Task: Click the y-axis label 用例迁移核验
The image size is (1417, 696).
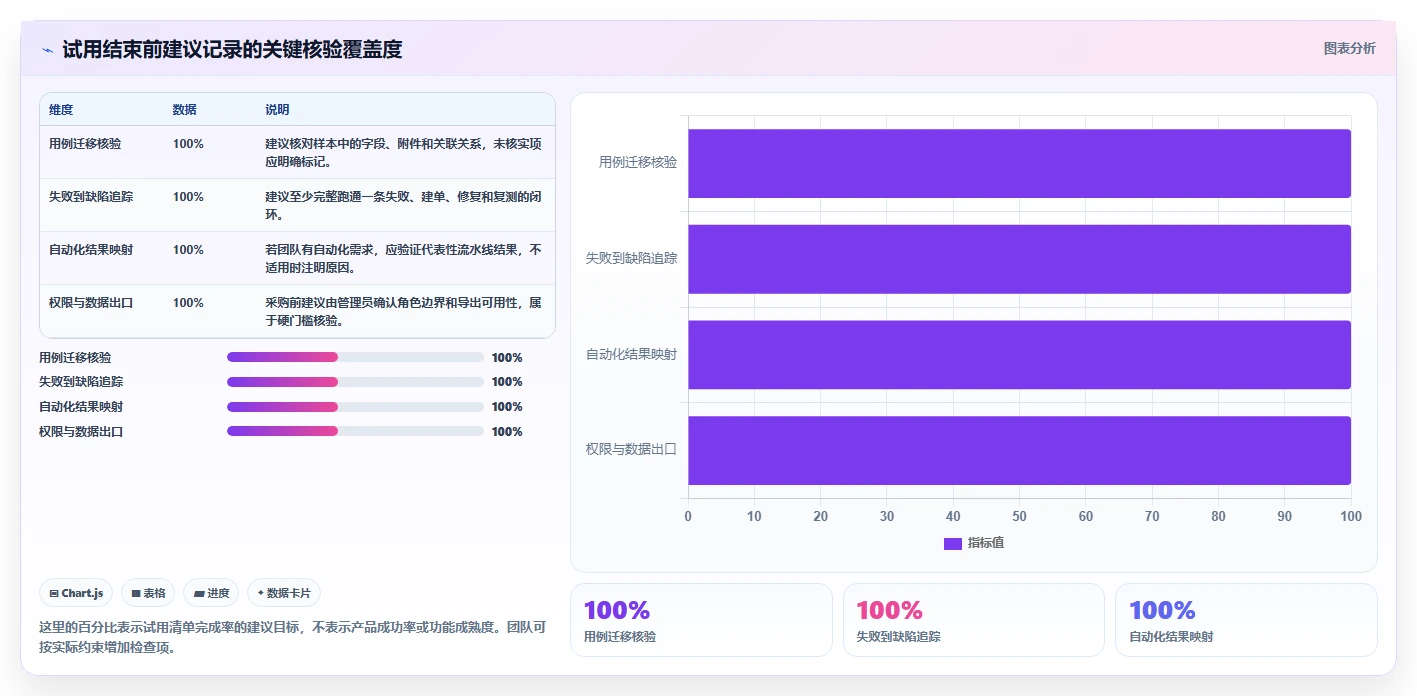Action: (638, 162)
